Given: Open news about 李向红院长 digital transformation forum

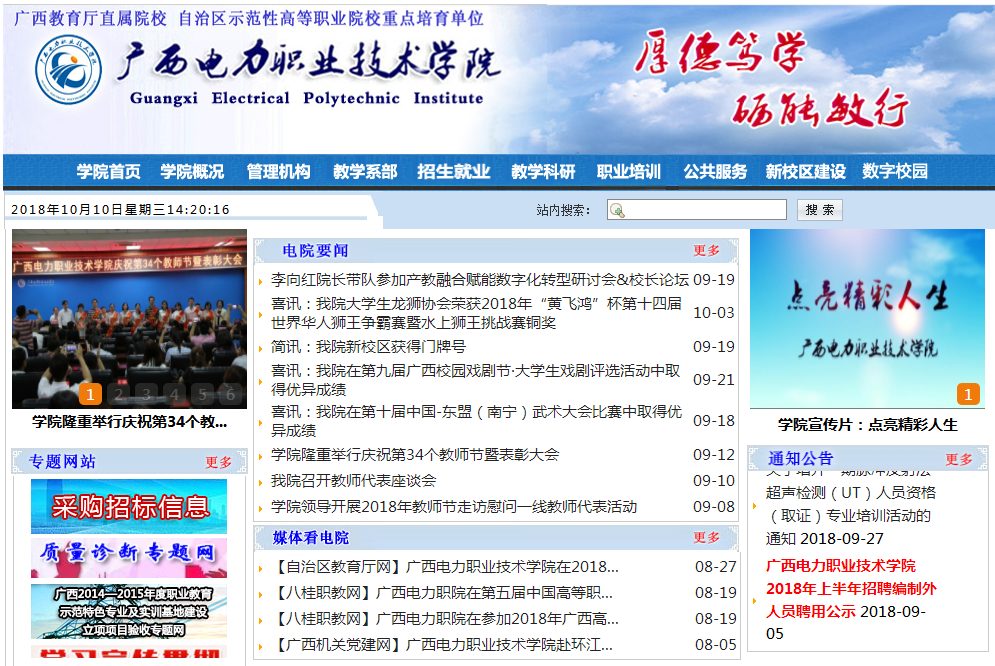Looking at the screenshot, I should point(480,279).
